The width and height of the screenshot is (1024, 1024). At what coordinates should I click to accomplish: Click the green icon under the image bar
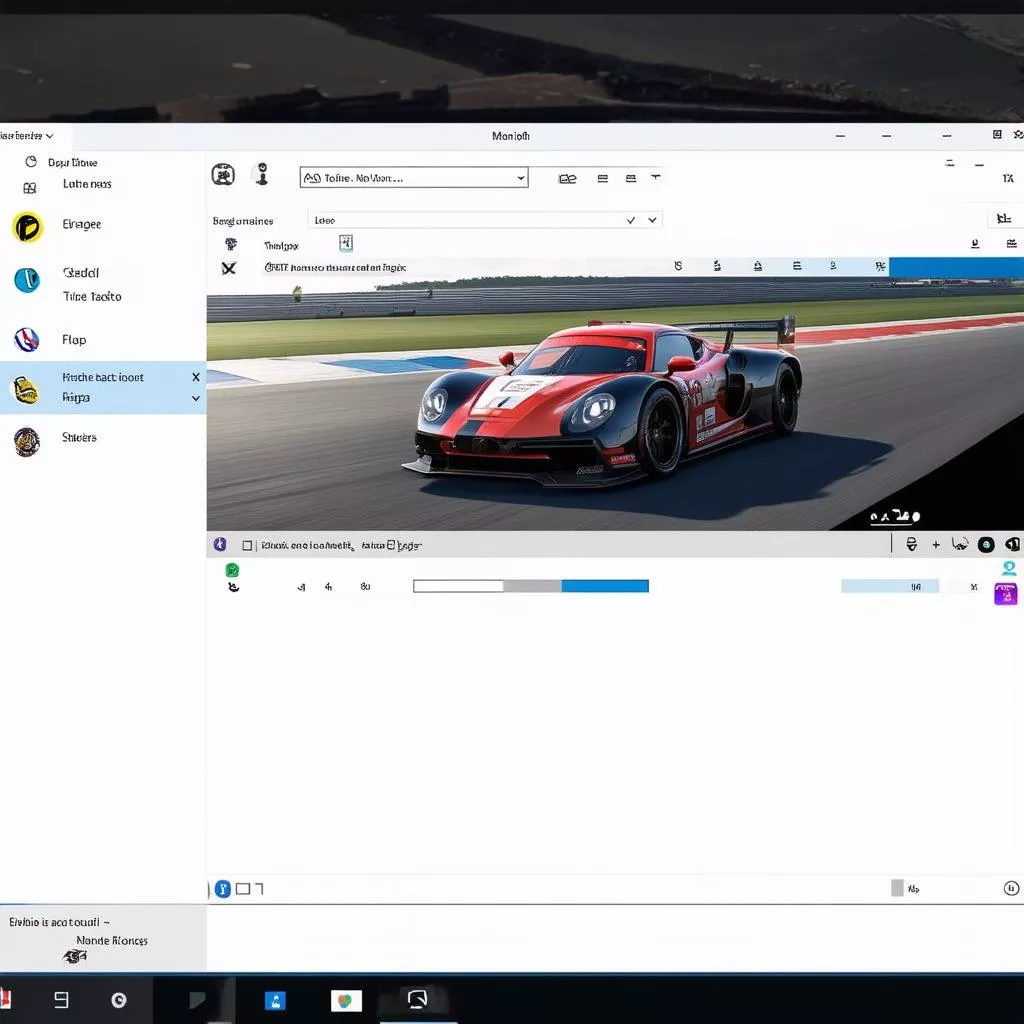(232, 570)
